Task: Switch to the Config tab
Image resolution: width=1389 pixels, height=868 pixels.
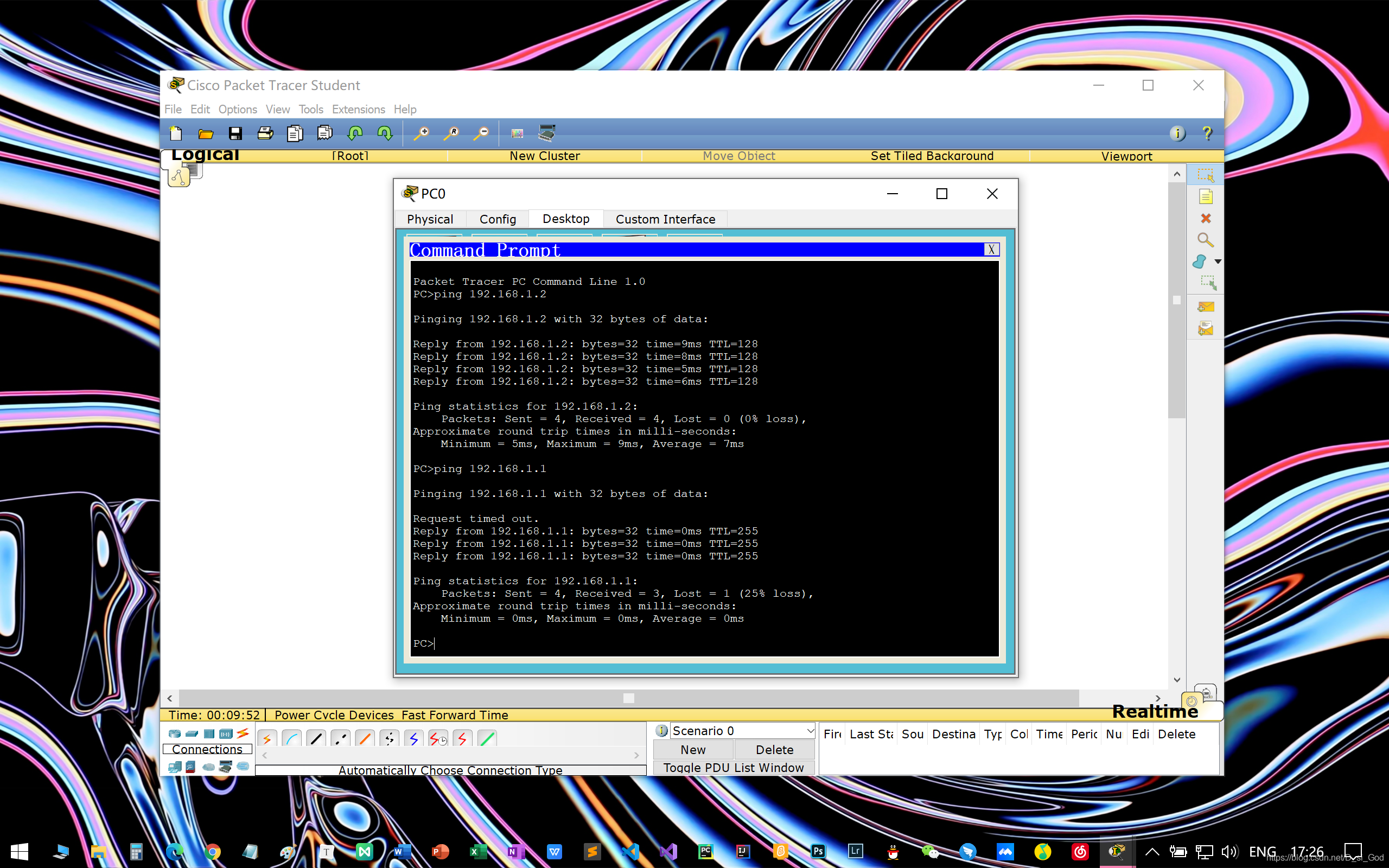Action: [497, 219]
